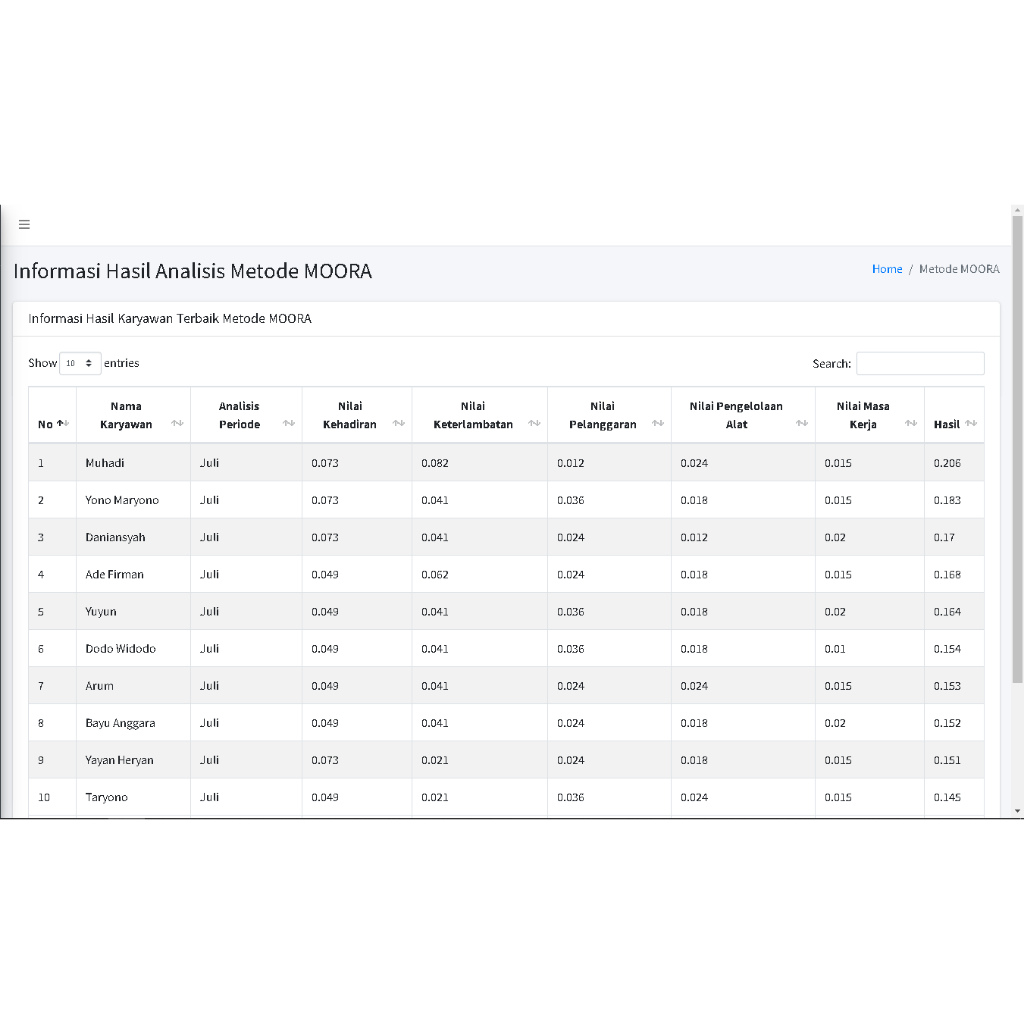Image resolution: width=1024 pixels, height=1024 pixels.
Task: Focus the Search input field
Action: point(920,364)
